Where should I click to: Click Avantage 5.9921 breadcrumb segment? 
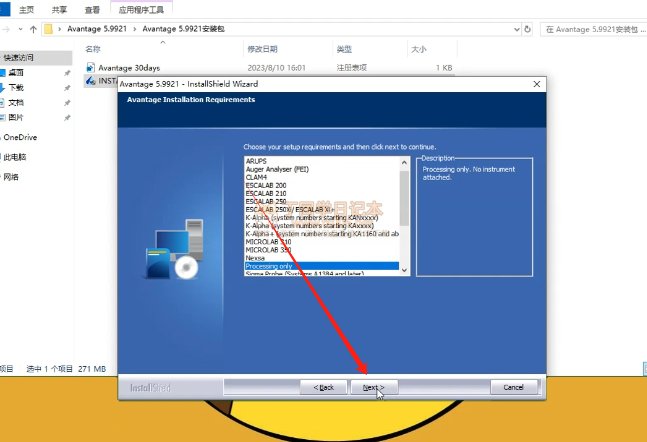click(97, 29)
